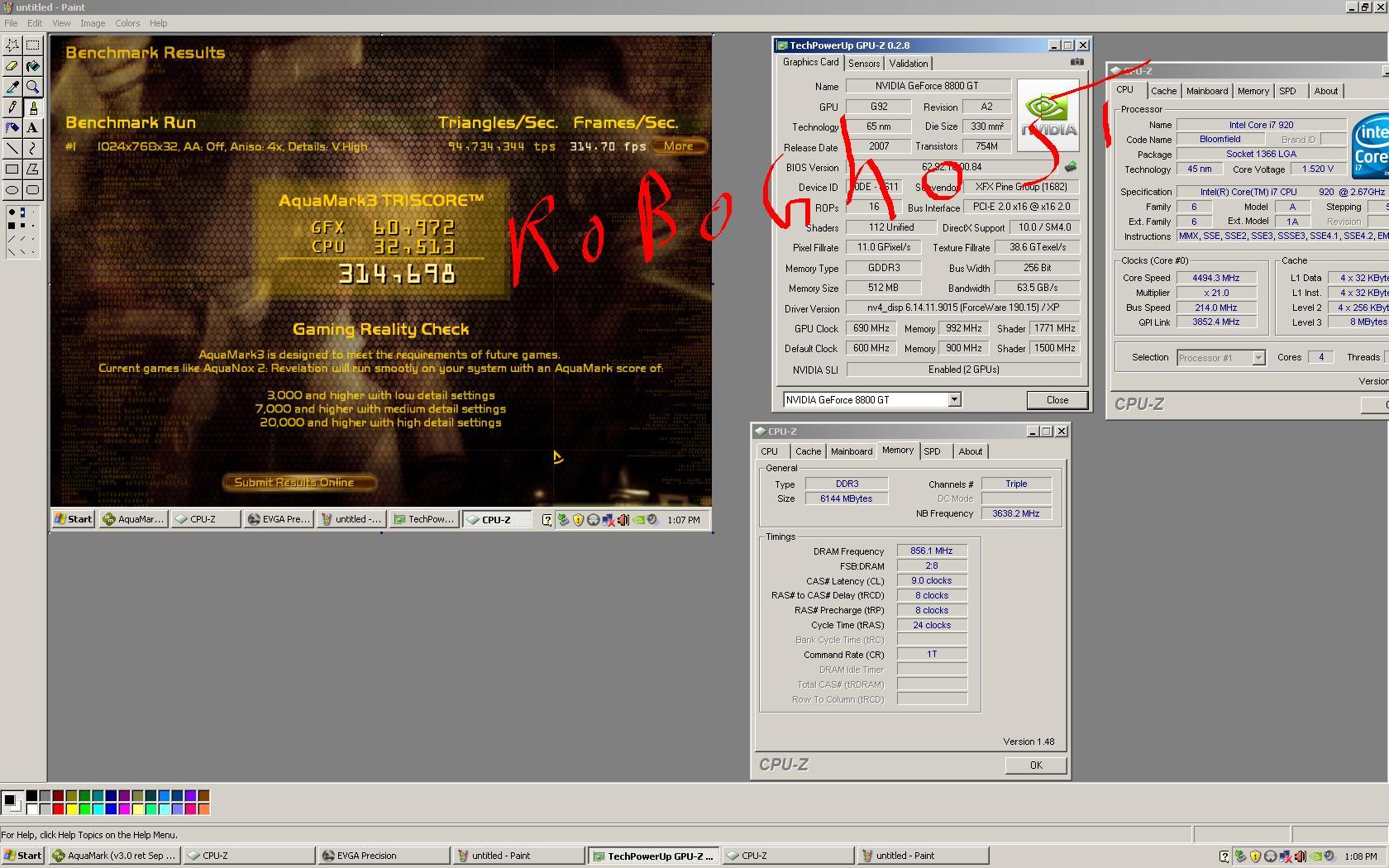Click the Core Speed value '4494.3 MHz'

[x=1215, y=278]
